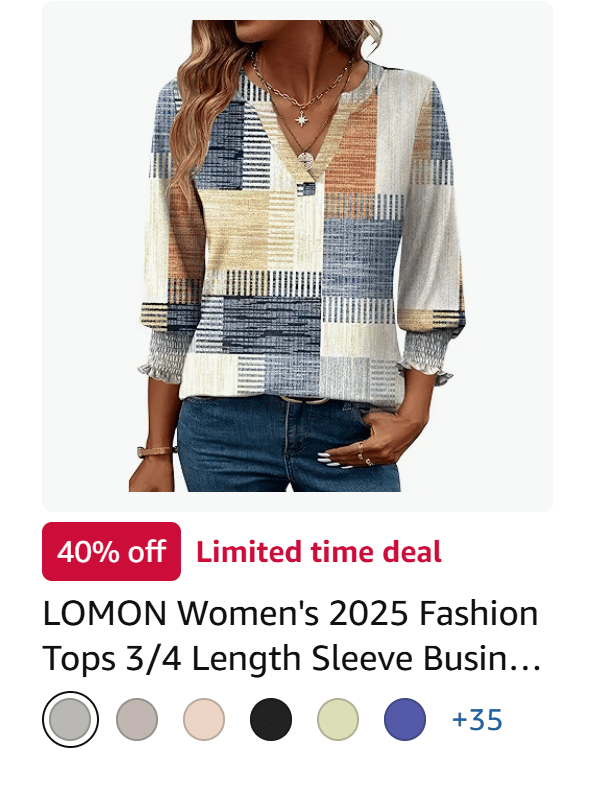The height and width of the screenshot is (799, 591).
Task: Open the Limited time deal label
Action: coord(319,552)
